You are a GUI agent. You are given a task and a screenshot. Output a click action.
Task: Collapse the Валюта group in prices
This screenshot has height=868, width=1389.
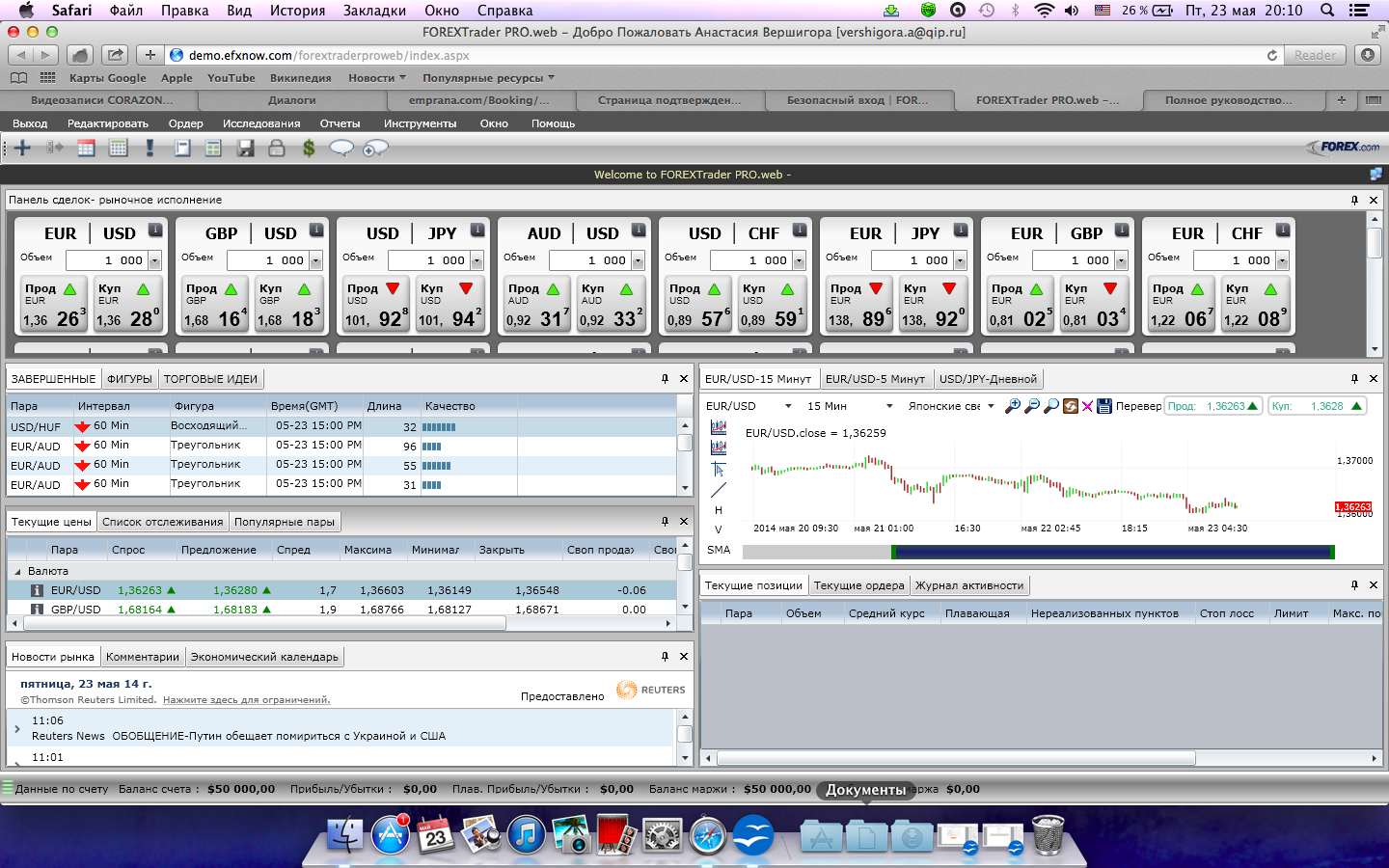(x=17, y=572)
